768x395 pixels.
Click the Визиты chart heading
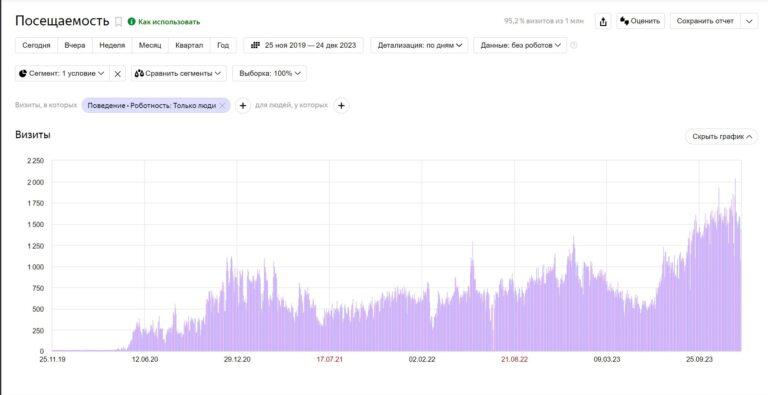(x=33, y=135)
